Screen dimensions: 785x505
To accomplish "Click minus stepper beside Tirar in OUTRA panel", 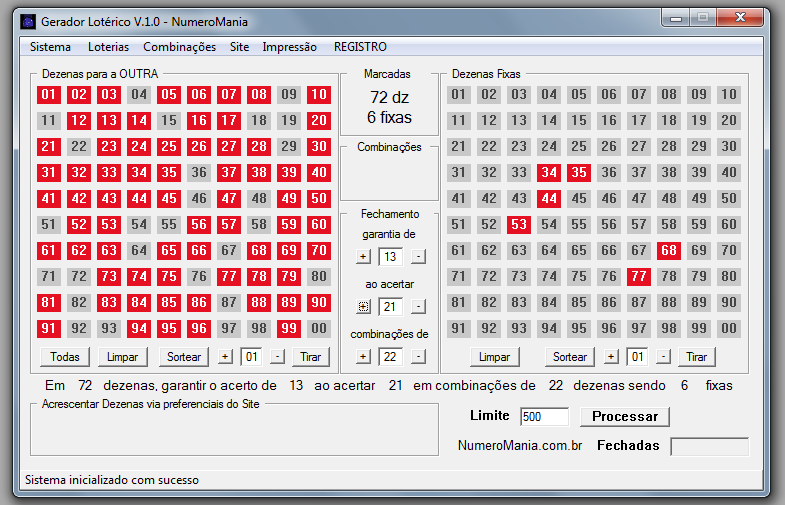I will click(277, 357).
